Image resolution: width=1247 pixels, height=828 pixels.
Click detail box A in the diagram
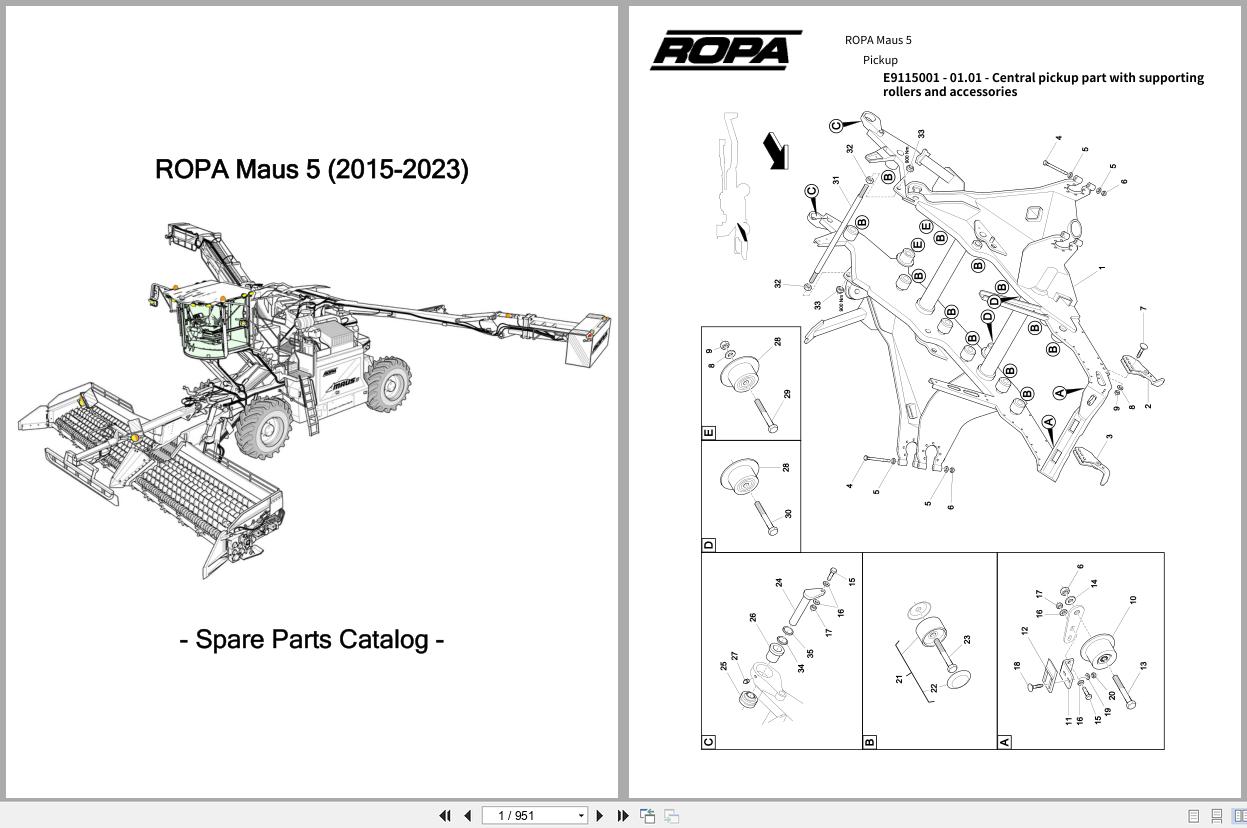point(1081,650)
